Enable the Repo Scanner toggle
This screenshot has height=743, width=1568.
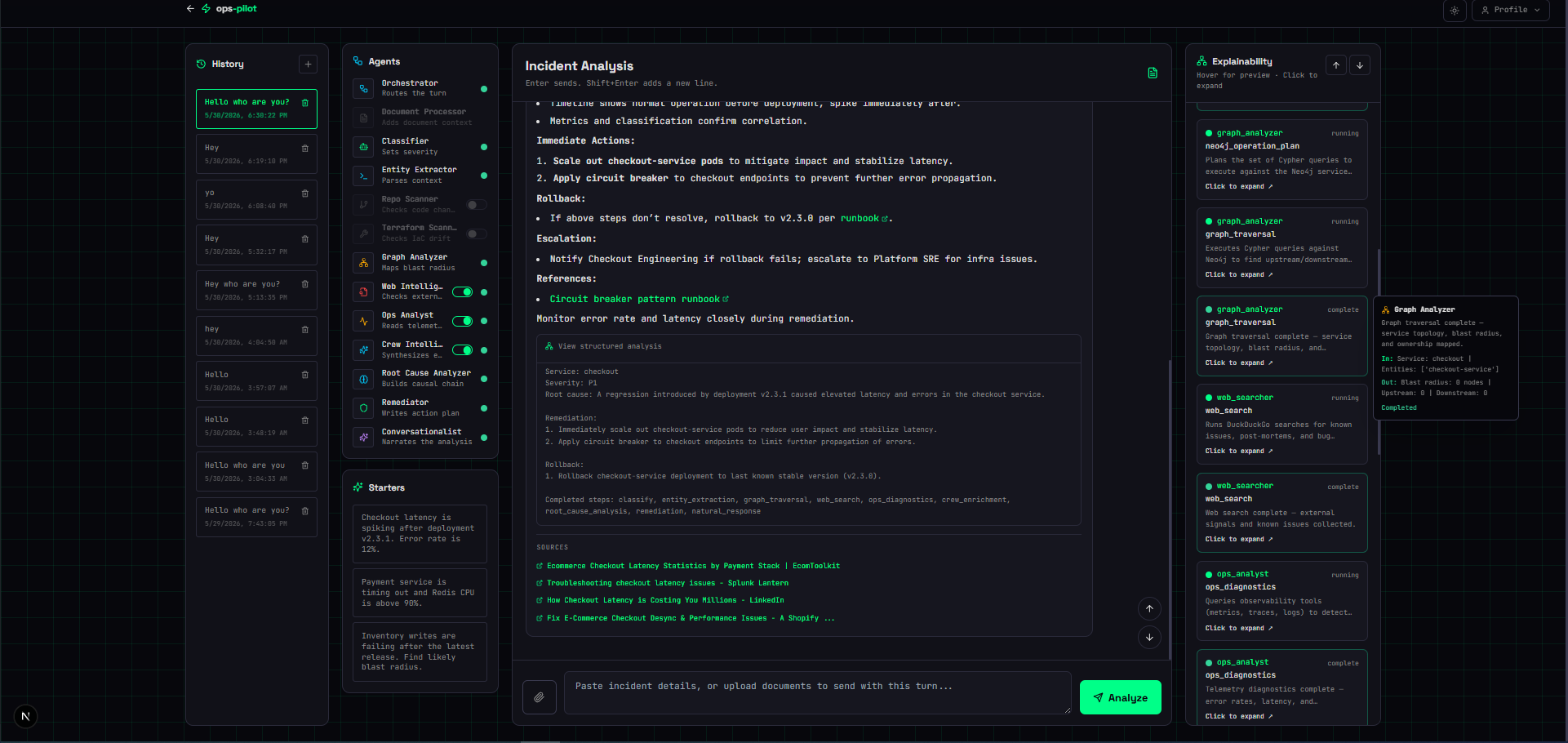tap(477, 205)
